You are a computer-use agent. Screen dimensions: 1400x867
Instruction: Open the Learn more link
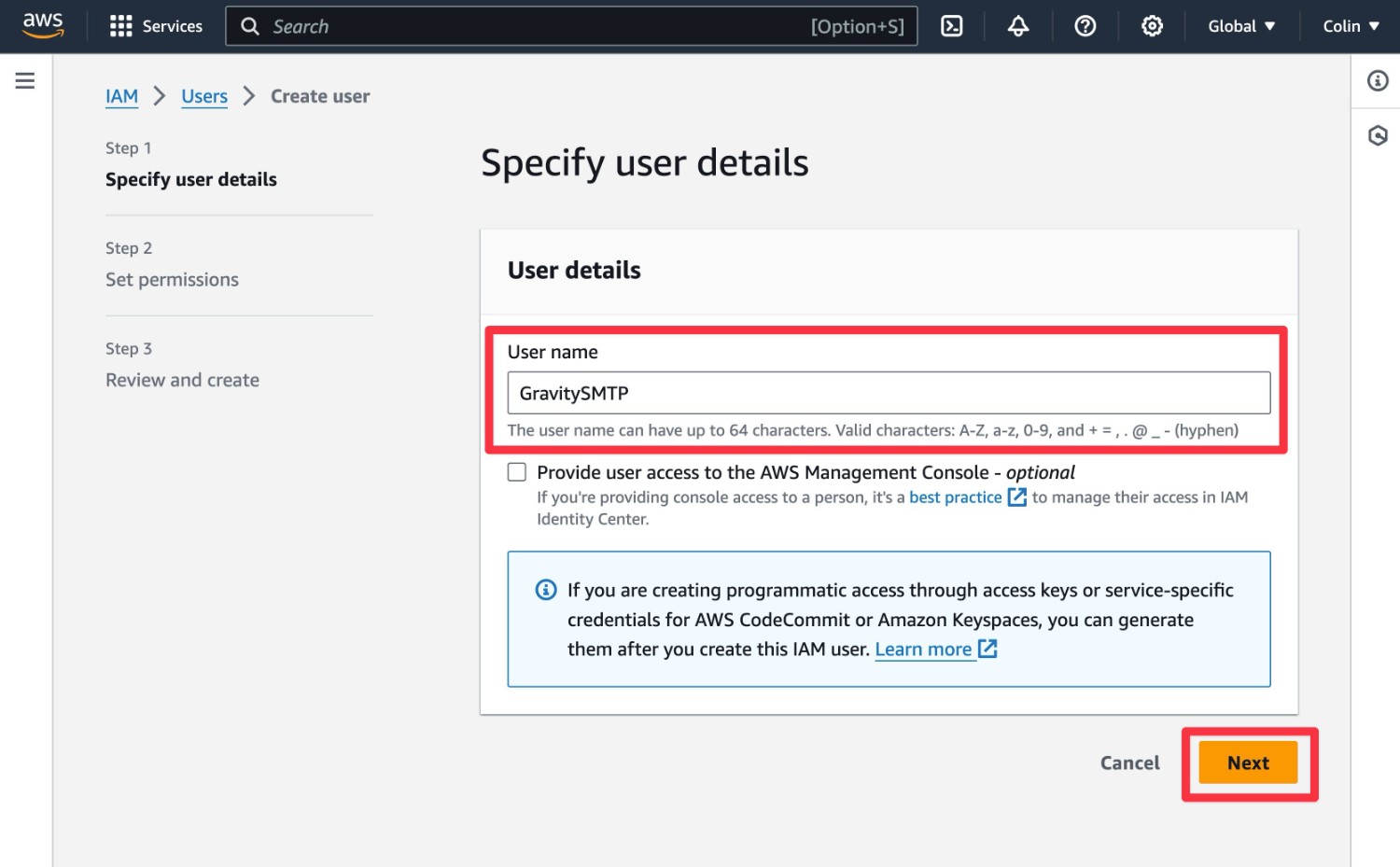pyautogui.click(x=923, y=649)
